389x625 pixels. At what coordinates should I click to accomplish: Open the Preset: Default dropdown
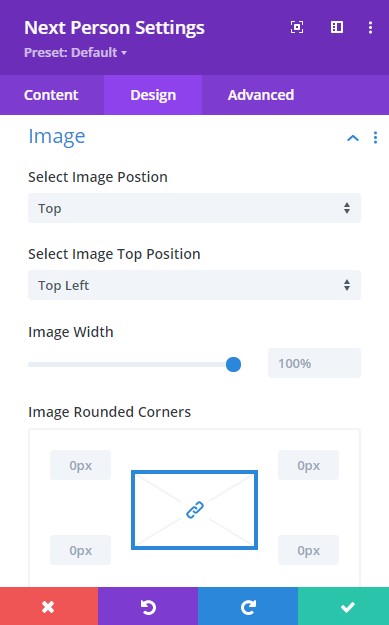pyautogui.click(x=75, y=52)
